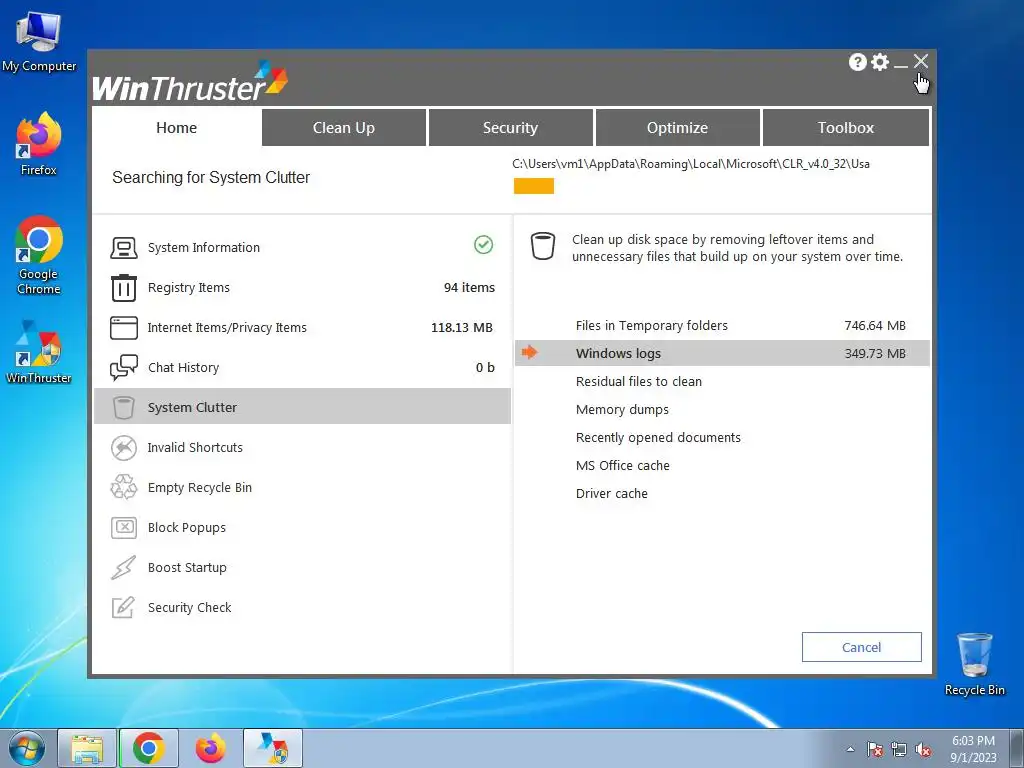Click the Registry Items trash icon
The image size is (1024, 768).
tap(123, 287)
